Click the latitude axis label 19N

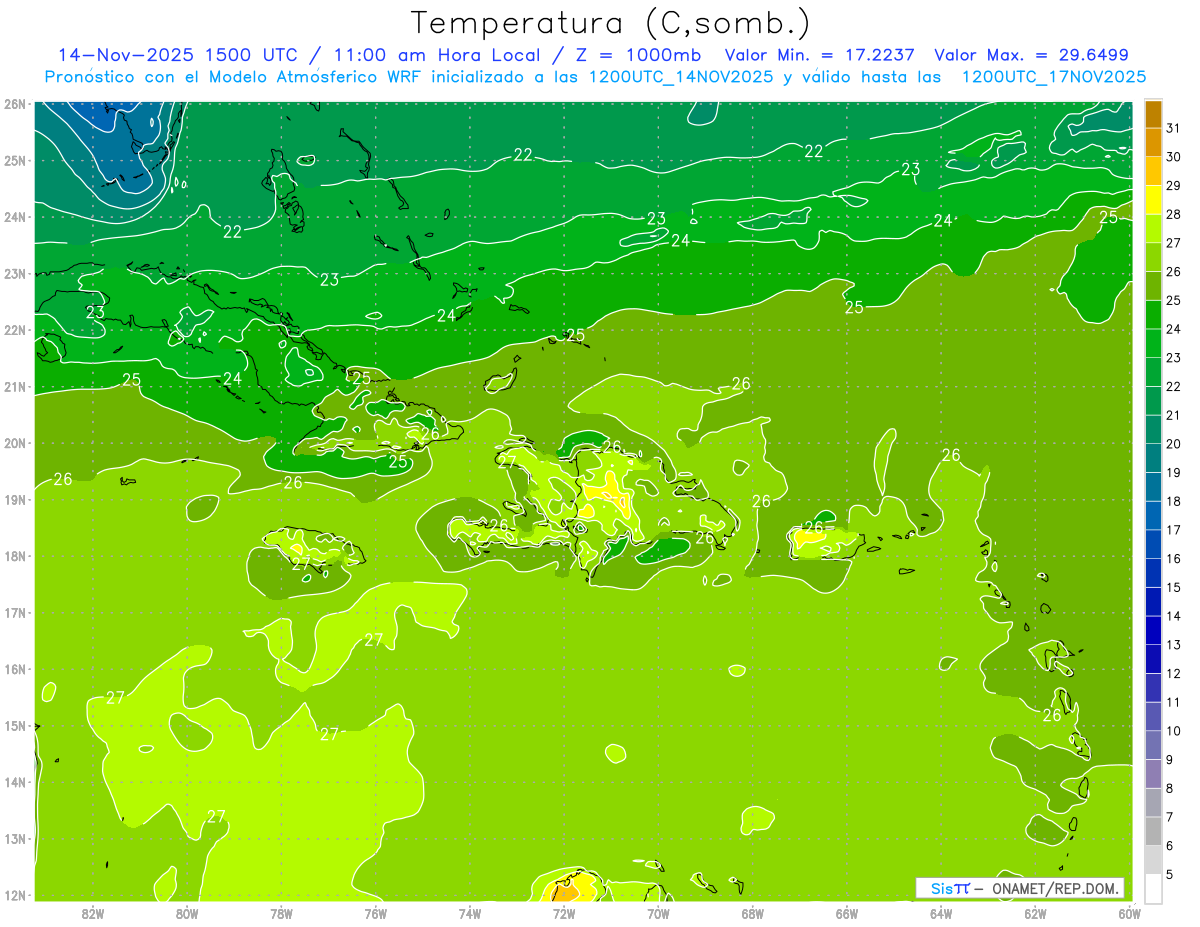(14, 500)
